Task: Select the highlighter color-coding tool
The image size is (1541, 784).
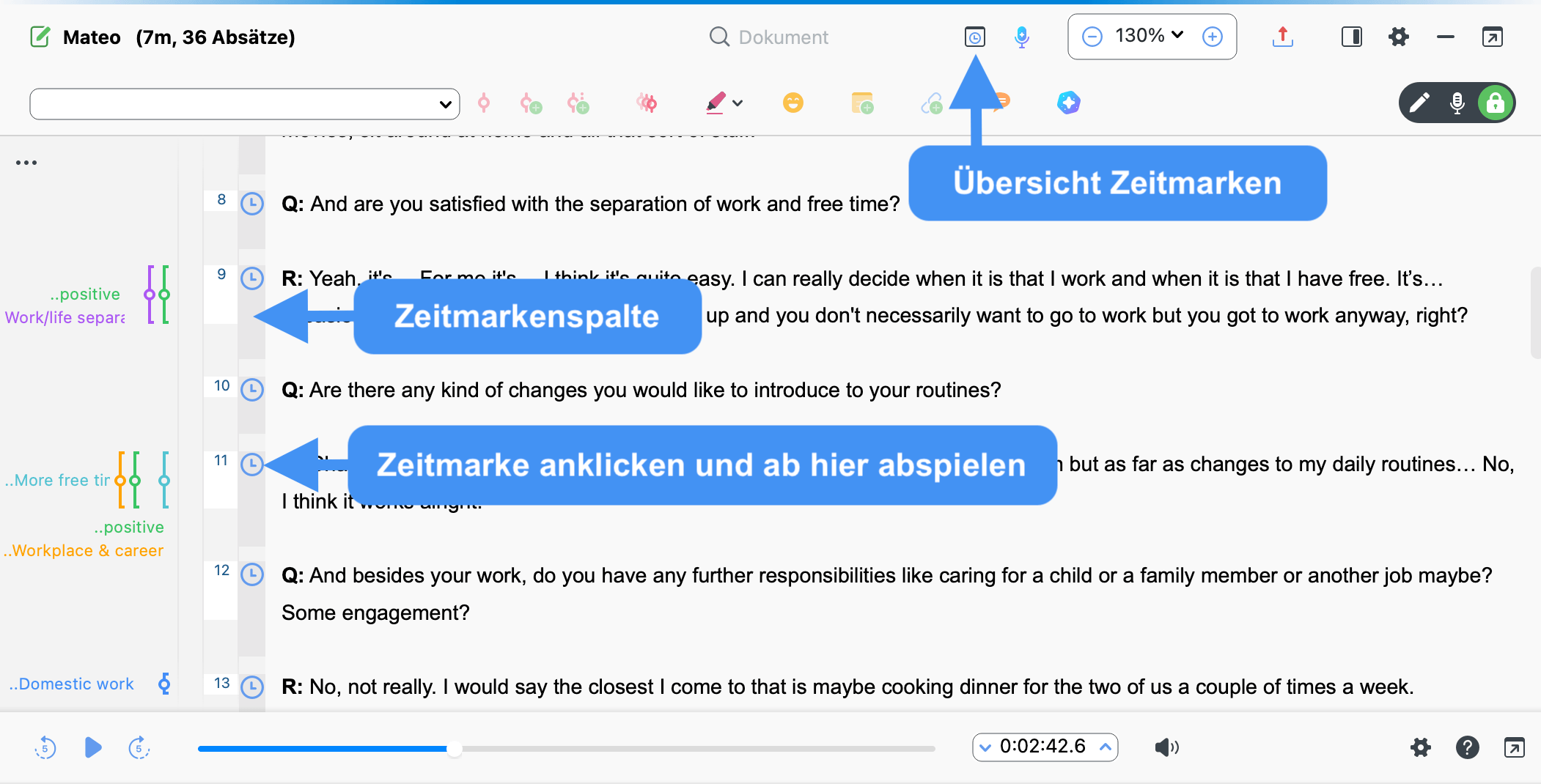Action: click(716, 103)
